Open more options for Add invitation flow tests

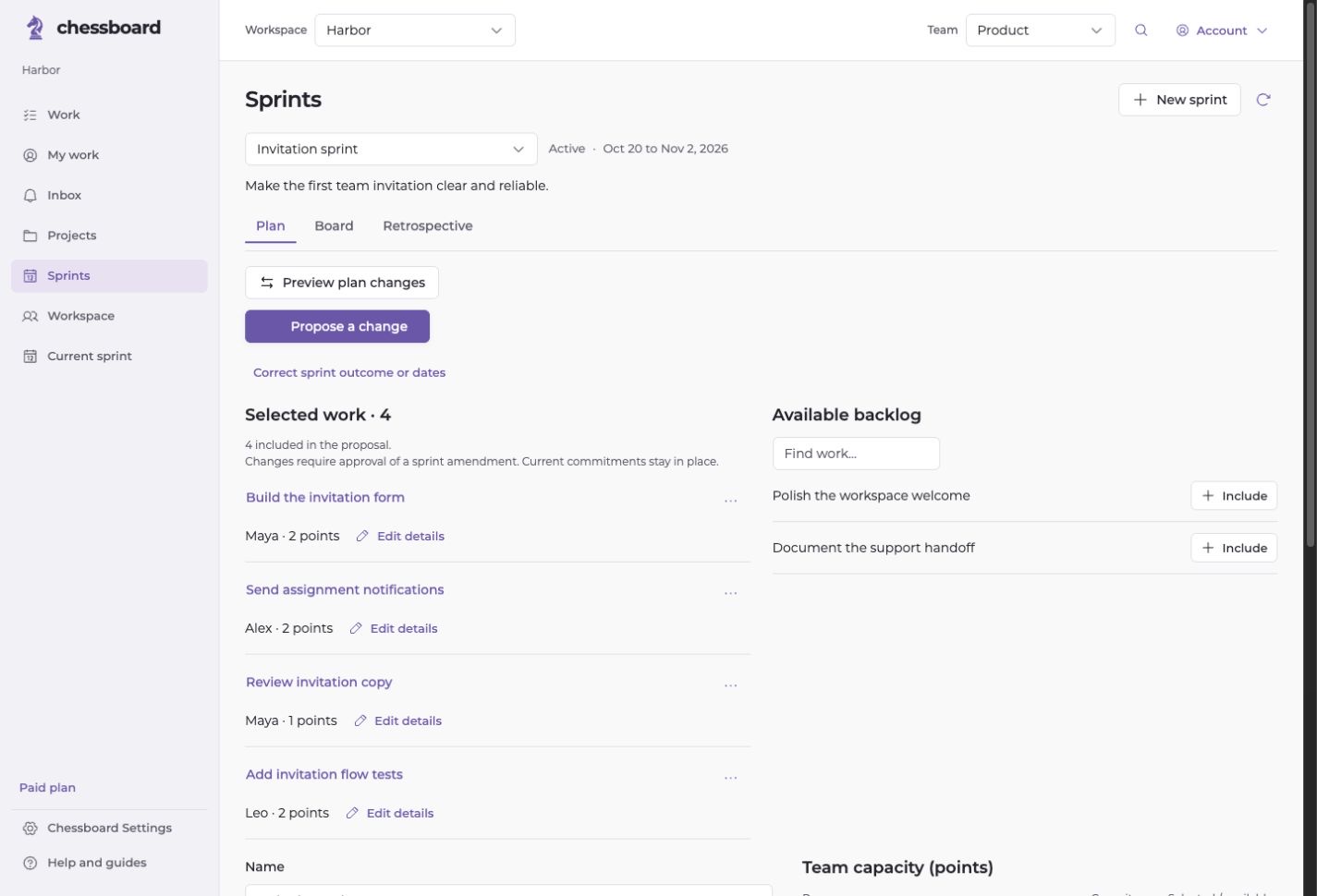click(731, 778)
